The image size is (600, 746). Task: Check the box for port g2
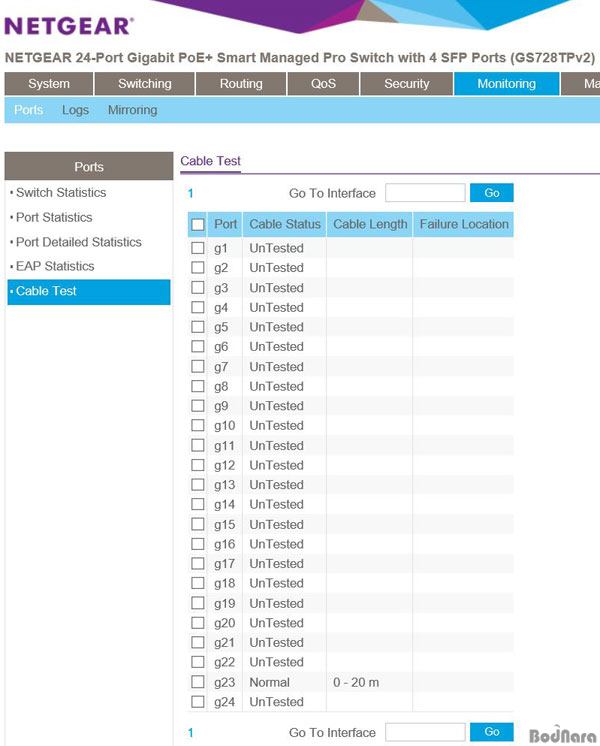click(x=197, y=267)
